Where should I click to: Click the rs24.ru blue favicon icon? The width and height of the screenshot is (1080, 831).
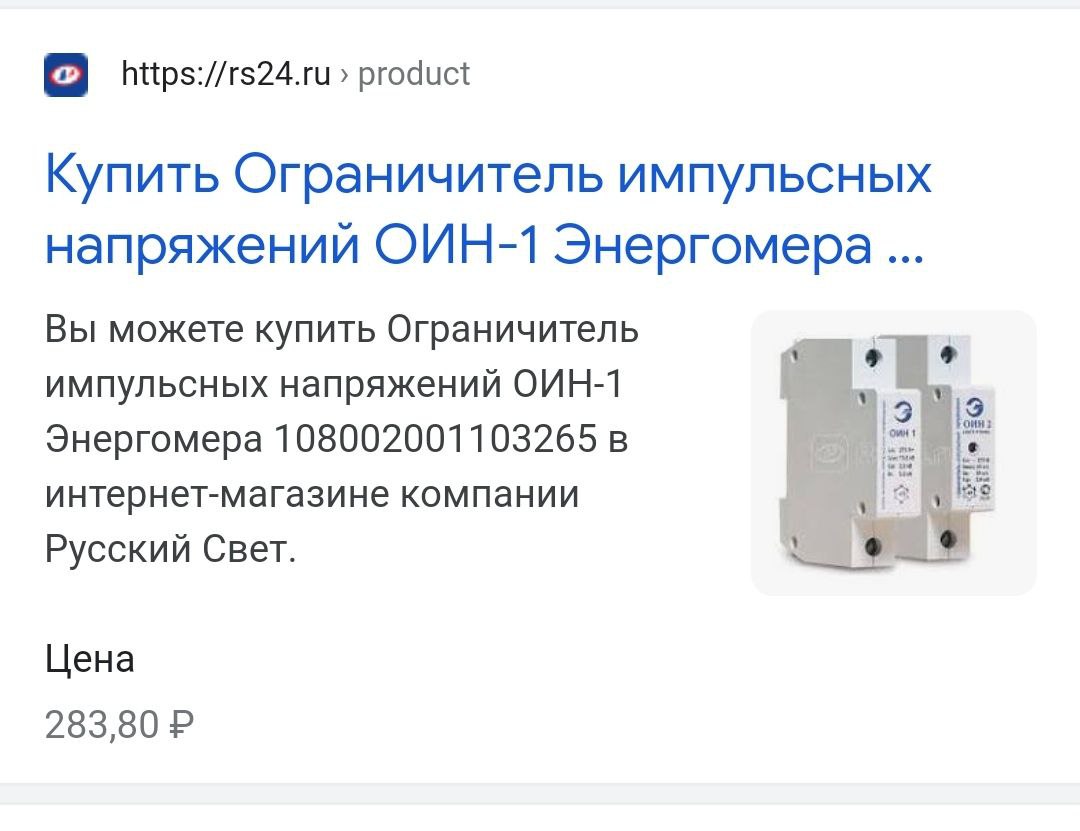tap(66, 74)
